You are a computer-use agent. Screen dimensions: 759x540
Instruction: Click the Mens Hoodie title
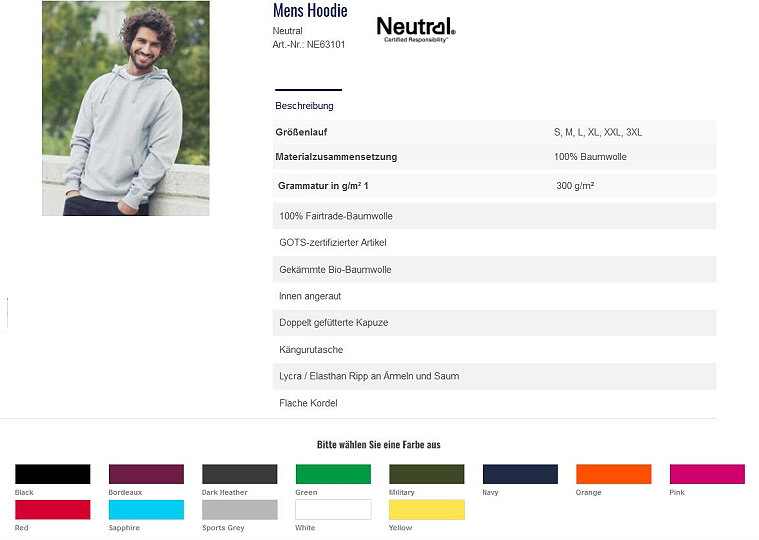pos(310,10)
